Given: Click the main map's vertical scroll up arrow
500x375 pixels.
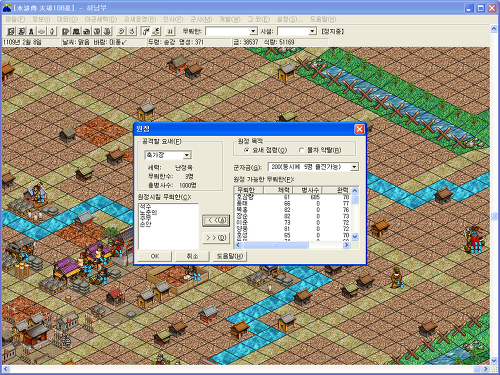Looking at the screenshot, I should pyautogui.click(x=494, y=29).
